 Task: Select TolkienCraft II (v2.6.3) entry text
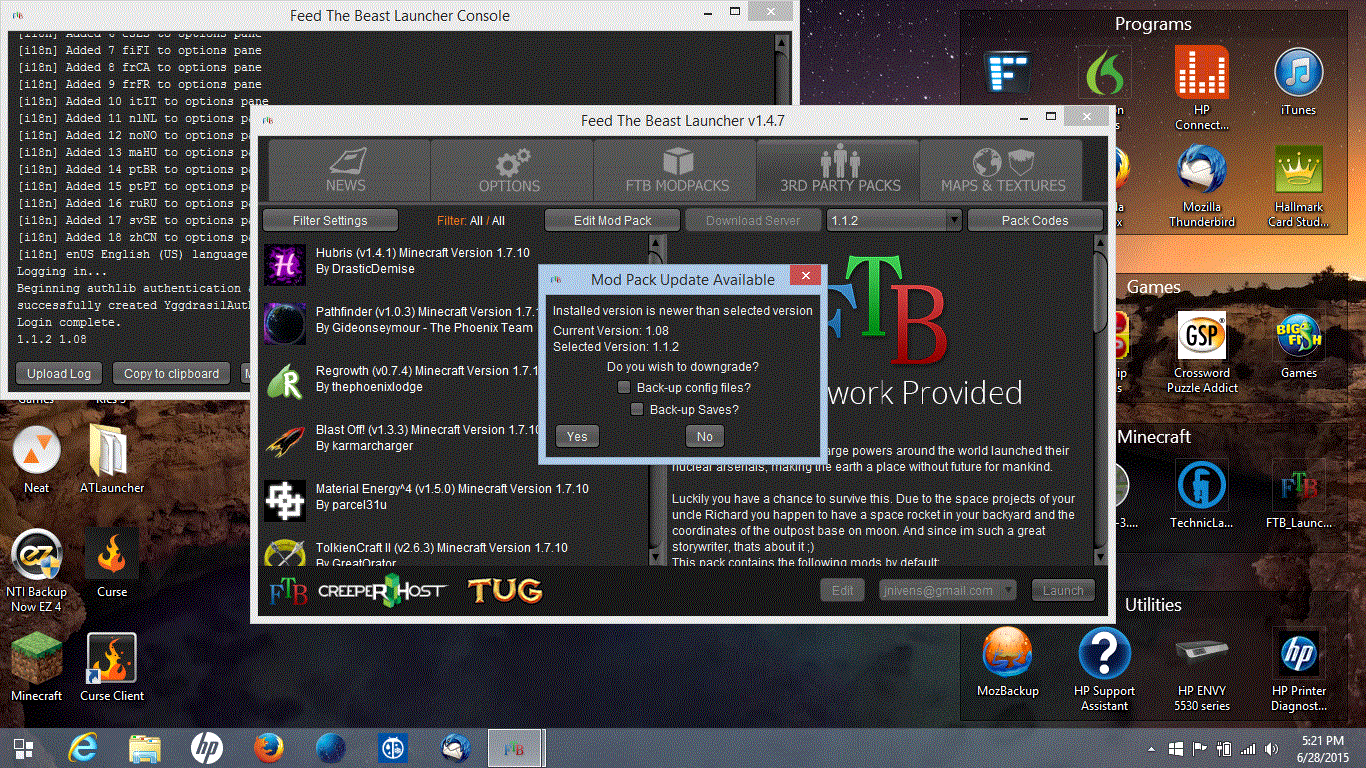[x=442, y=548]
